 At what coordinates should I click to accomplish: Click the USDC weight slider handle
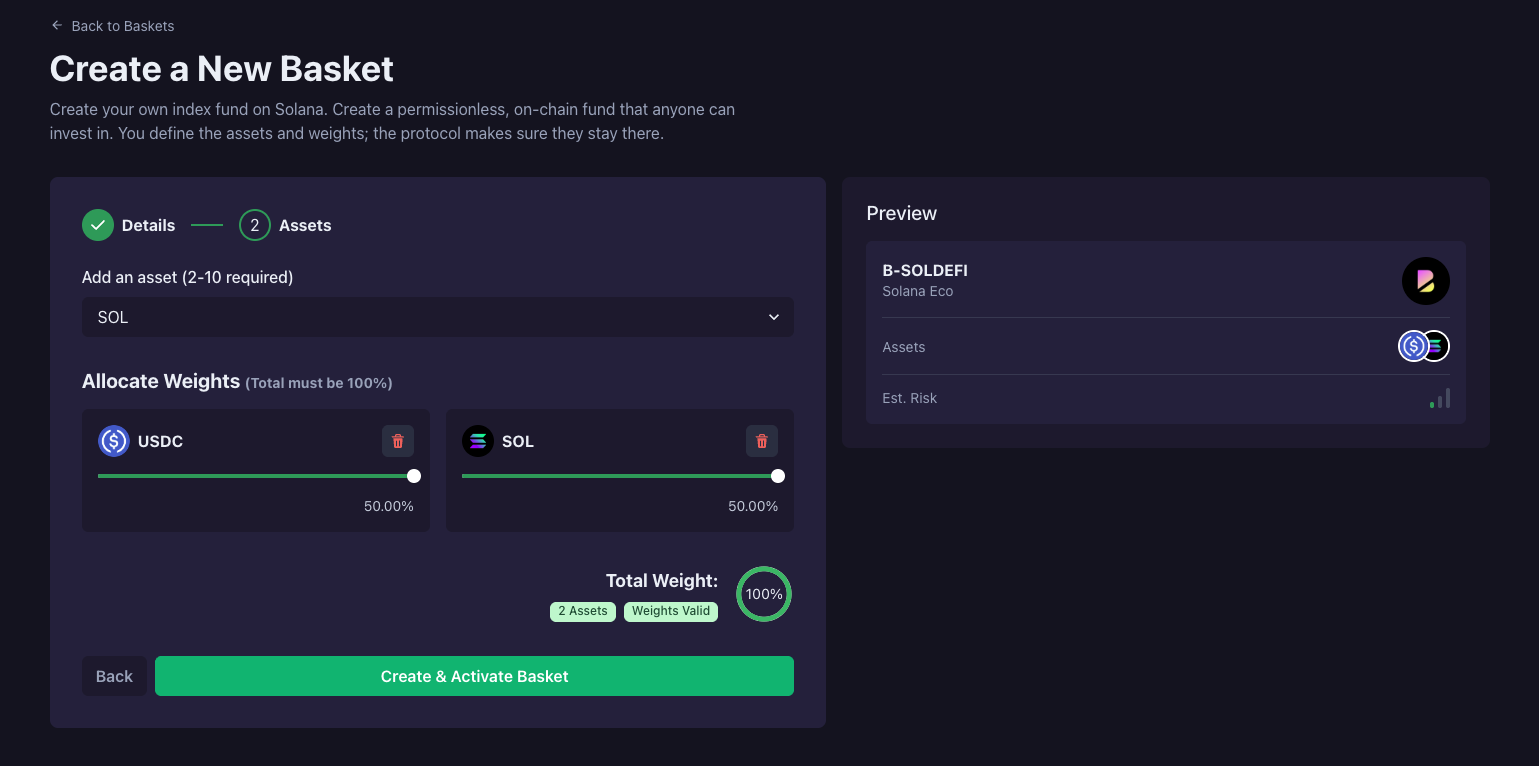(414, 476)
